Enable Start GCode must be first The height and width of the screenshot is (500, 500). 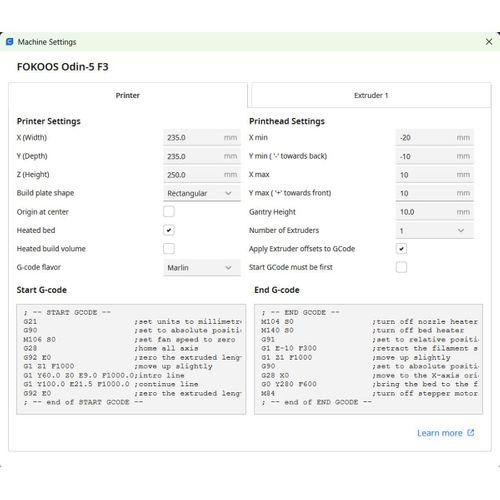[x=401, y=267]
